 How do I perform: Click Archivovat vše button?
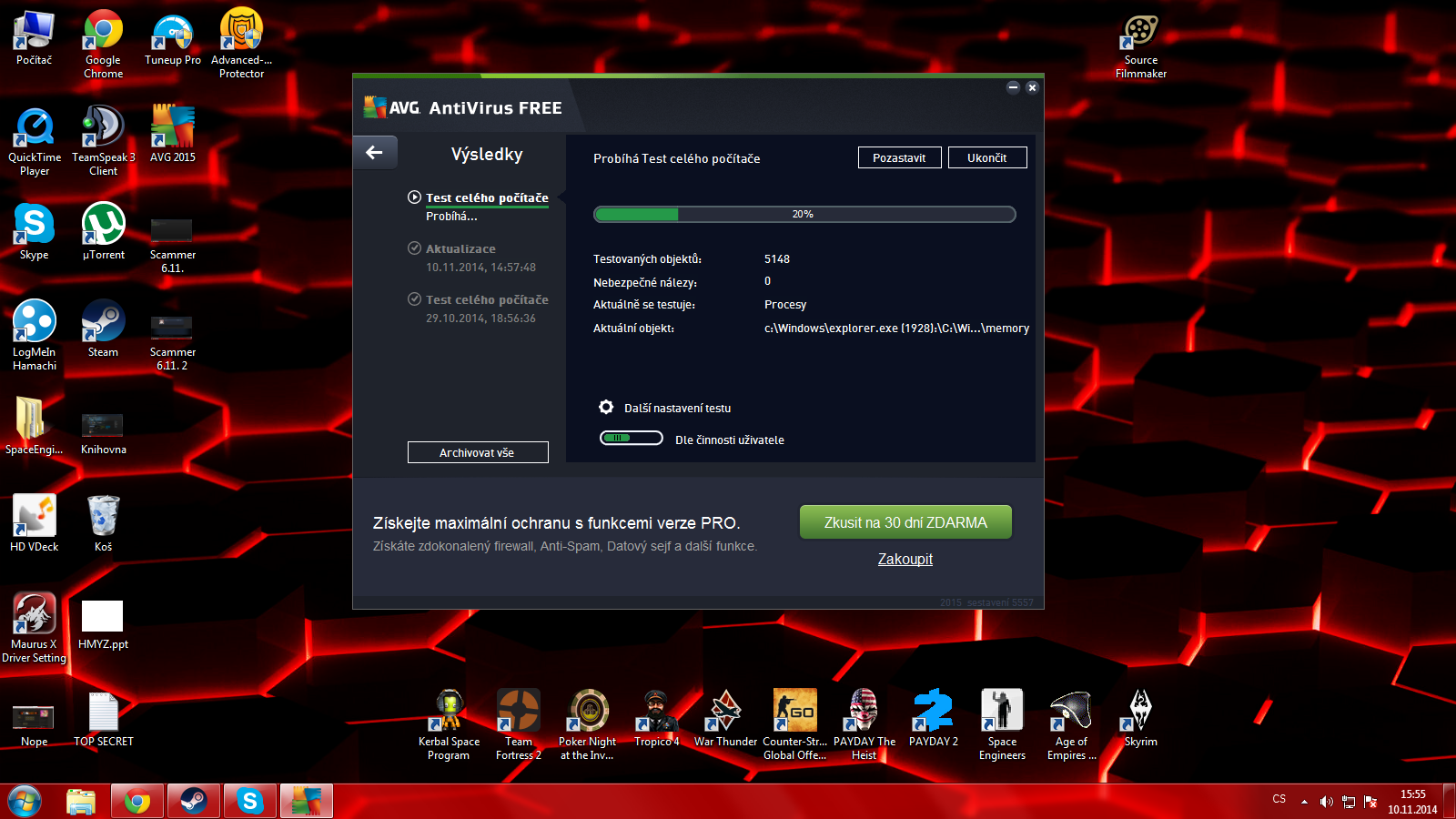click(x=478, y=452)
